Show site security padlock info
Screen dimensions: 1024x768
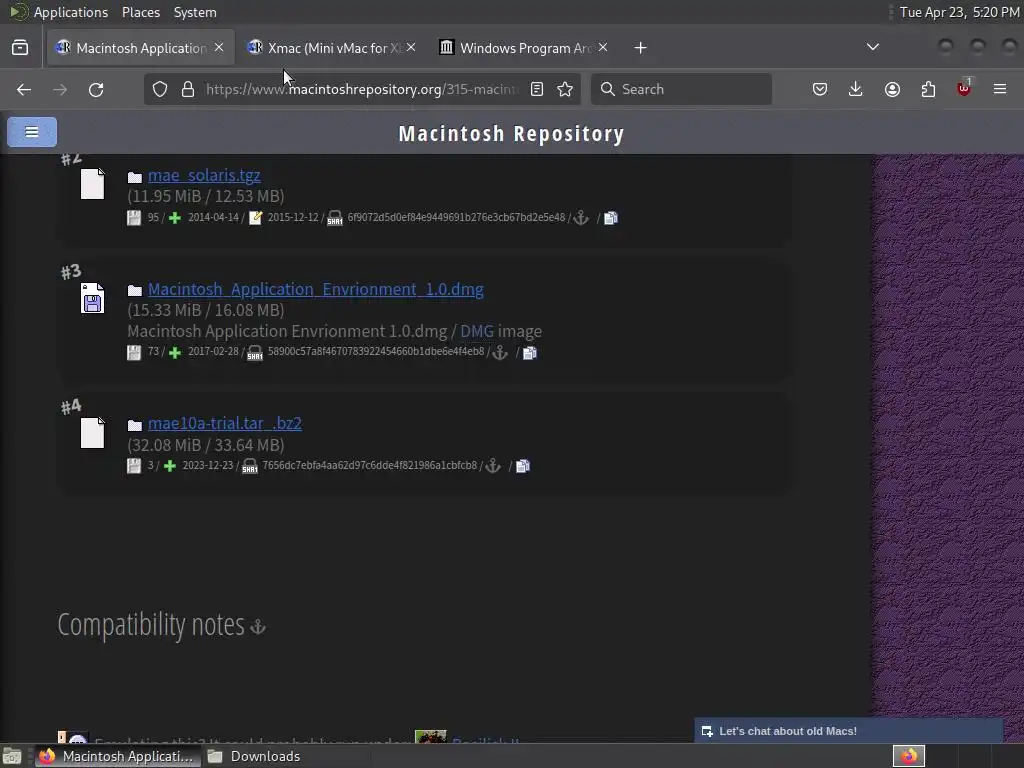[188, 89]
